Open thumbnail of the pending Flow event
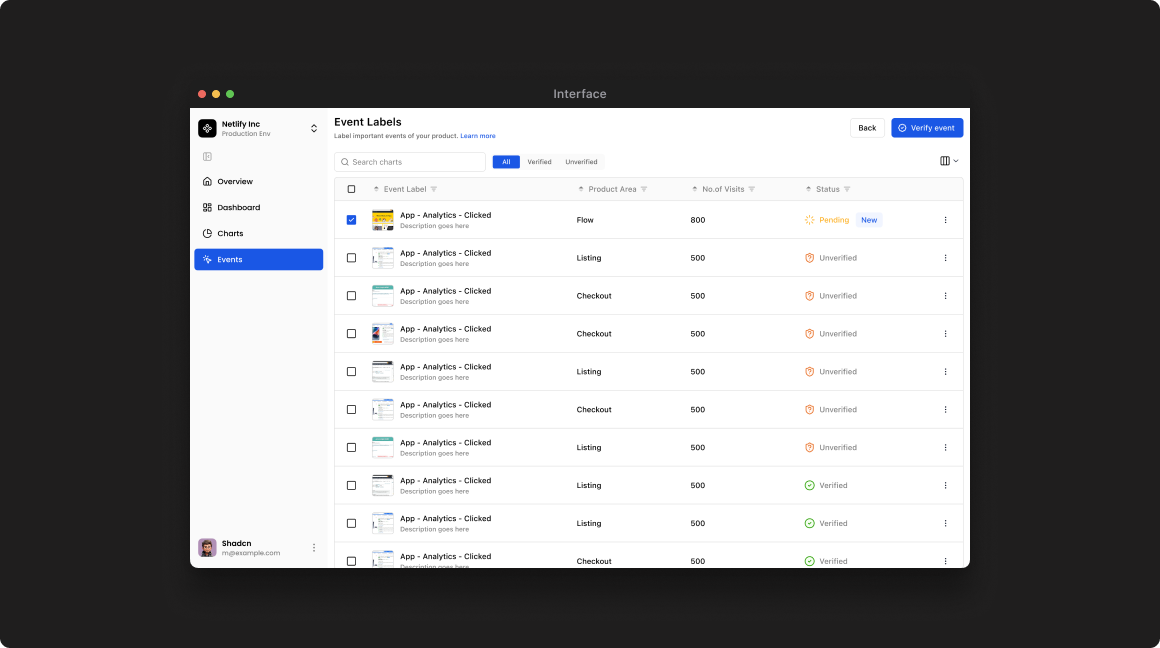1160x648 pixels. coord(382,220)
